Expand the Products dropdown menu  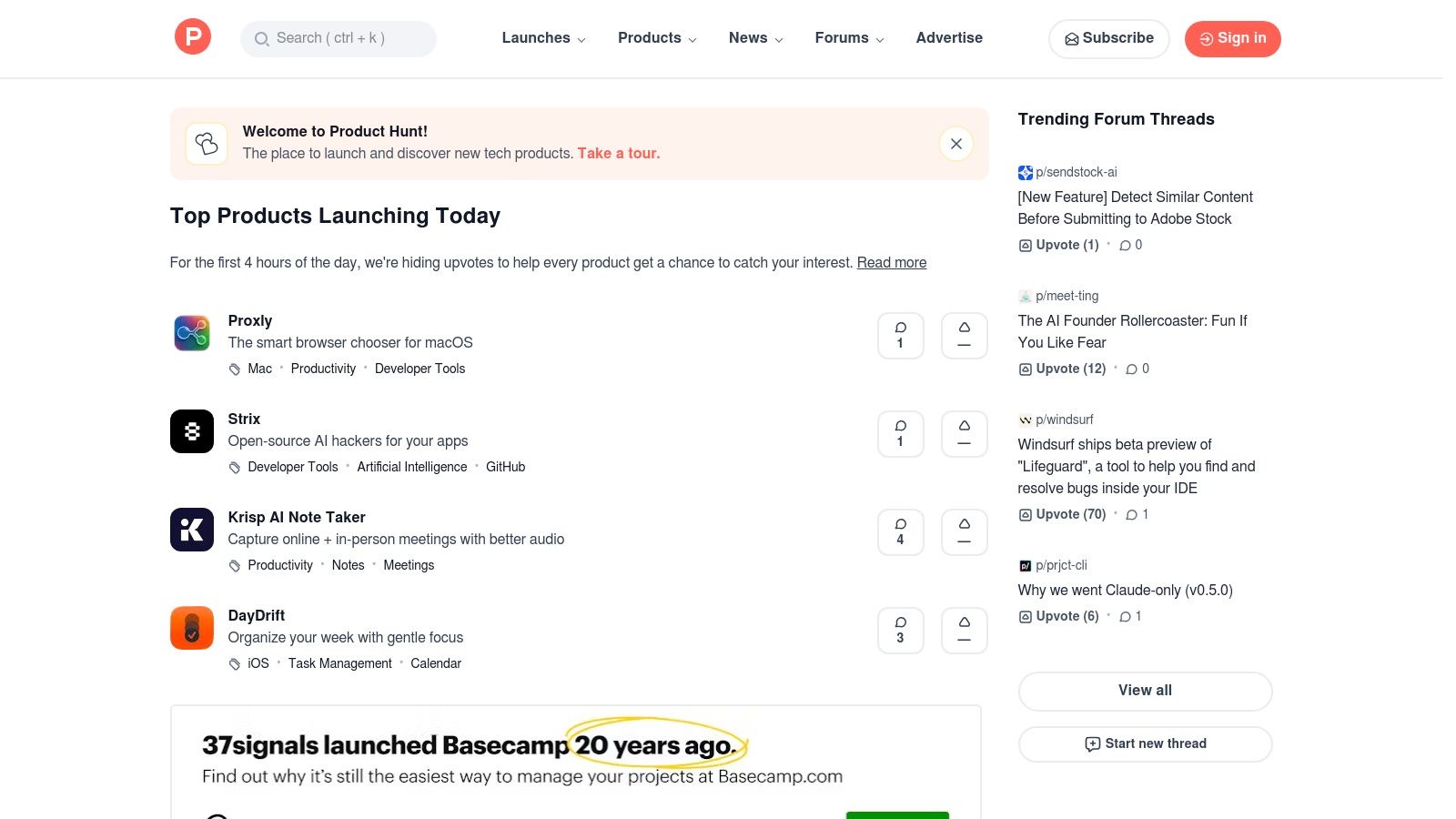point(657,38)
